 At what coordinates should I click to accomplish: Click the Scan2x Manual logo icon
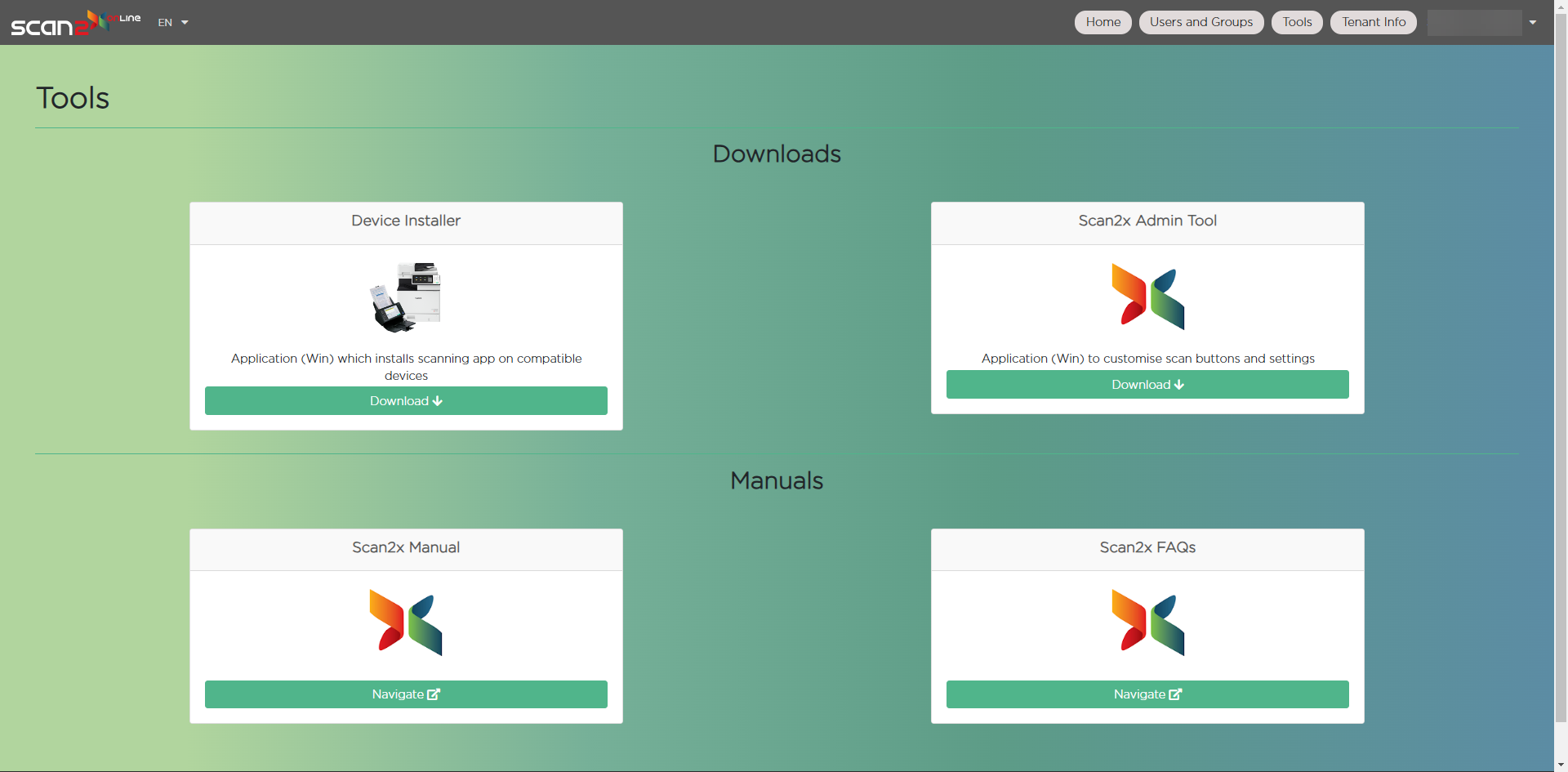coord(406,623)
